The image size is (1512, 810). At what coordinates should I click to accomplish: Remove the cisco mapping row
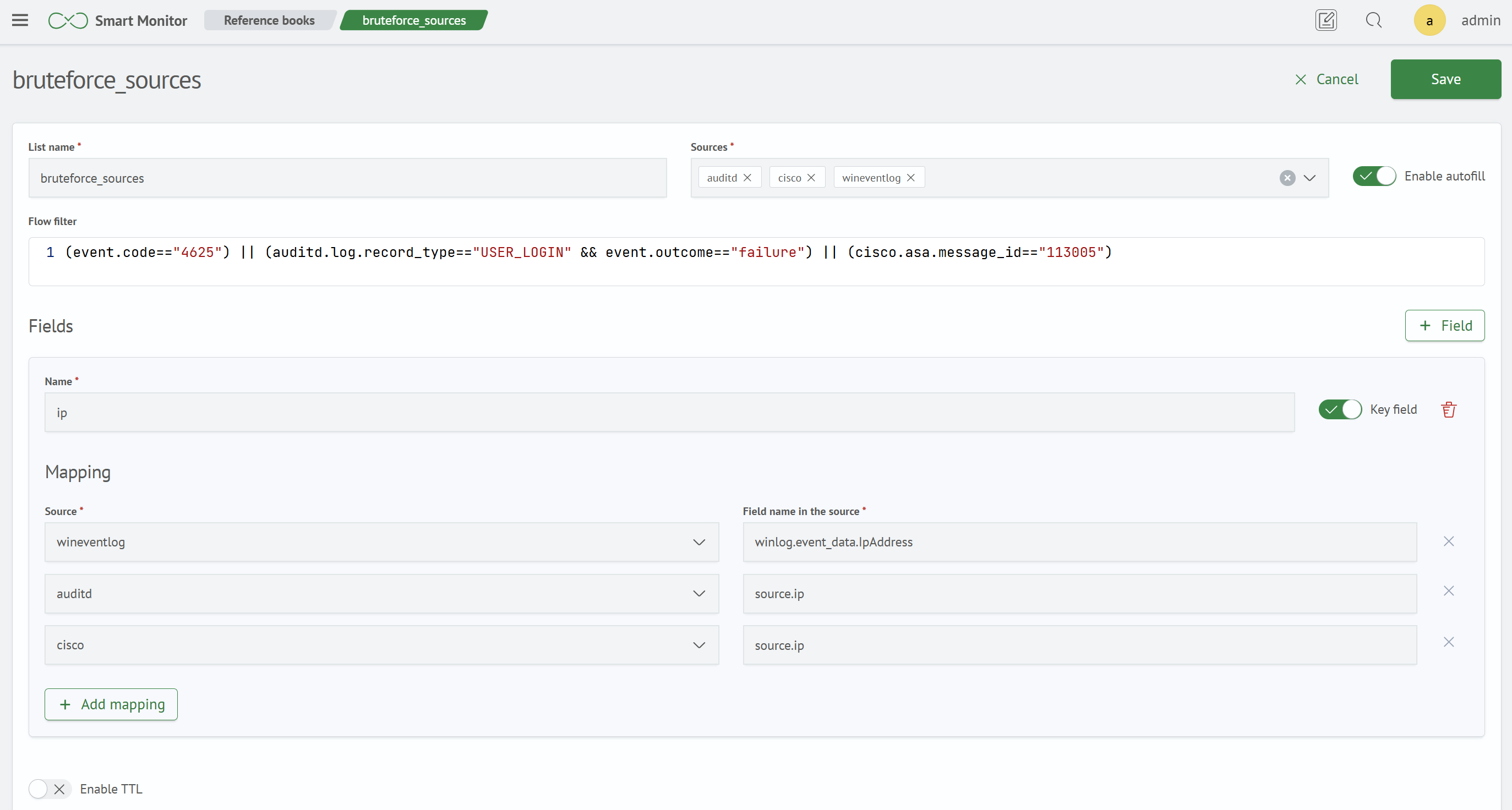click(1449, 642)
